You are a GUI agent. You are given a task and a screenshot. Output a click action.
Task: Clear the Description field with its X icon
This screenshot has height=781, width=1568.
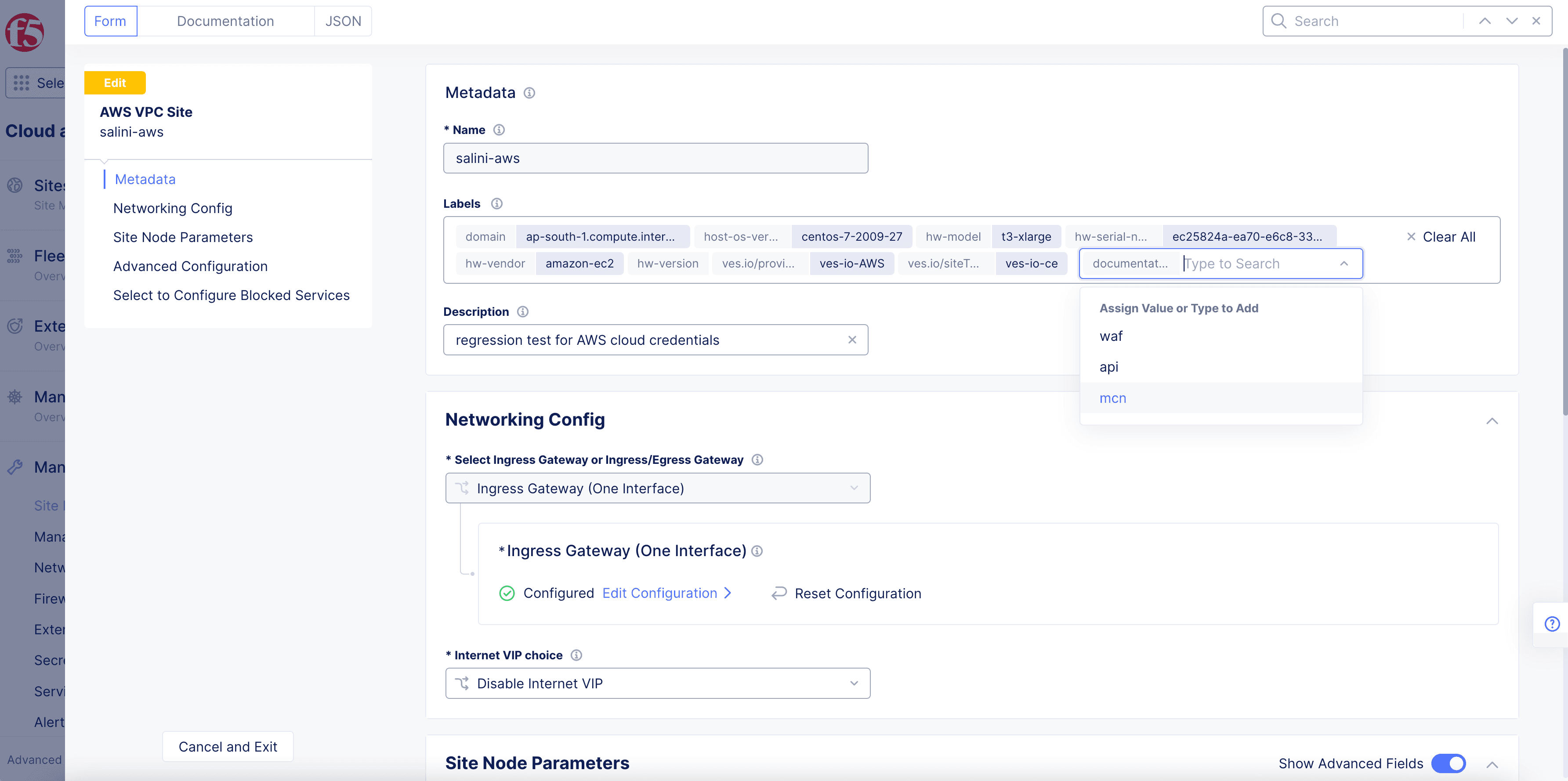(852, 340)
